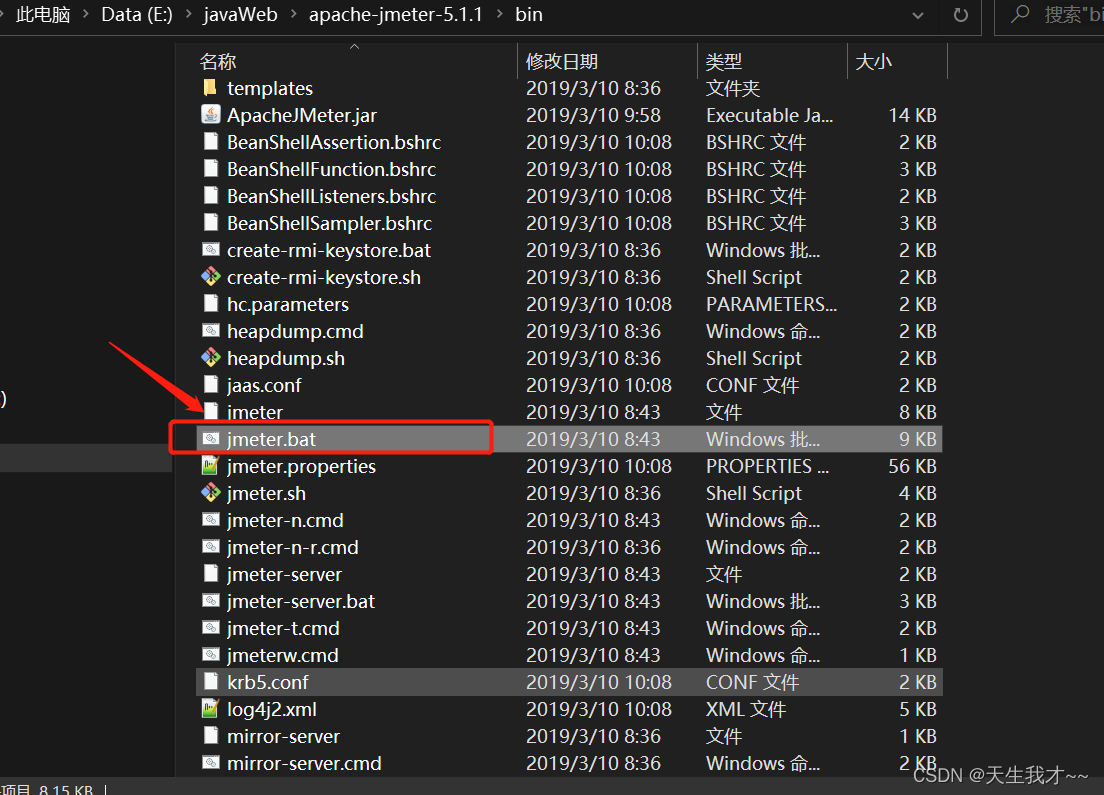Click the create-rmi-keystore.bat file icon
This screenshot has width=1104, height=795.
[210, 249]
